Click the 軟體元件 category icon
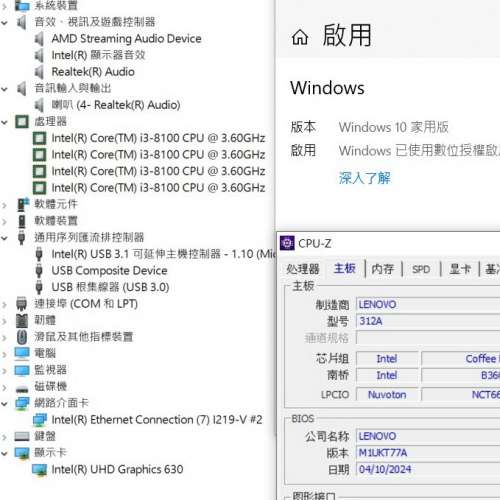The image size is (500, 500). pos(23,204)
